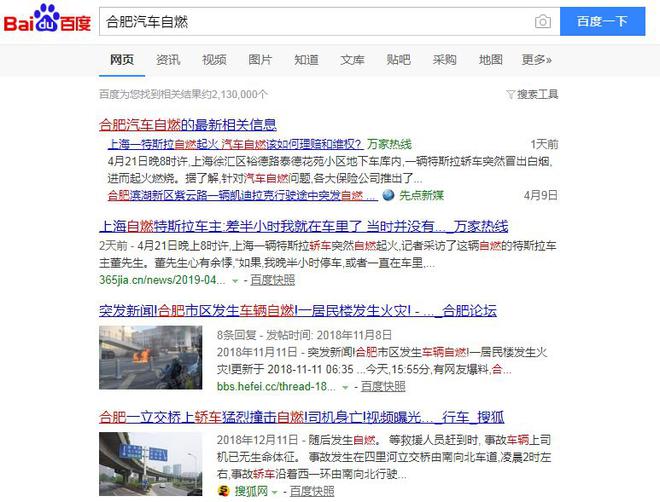
Task: Go to the 贴吧 tab
Action: tap(398, 60)
